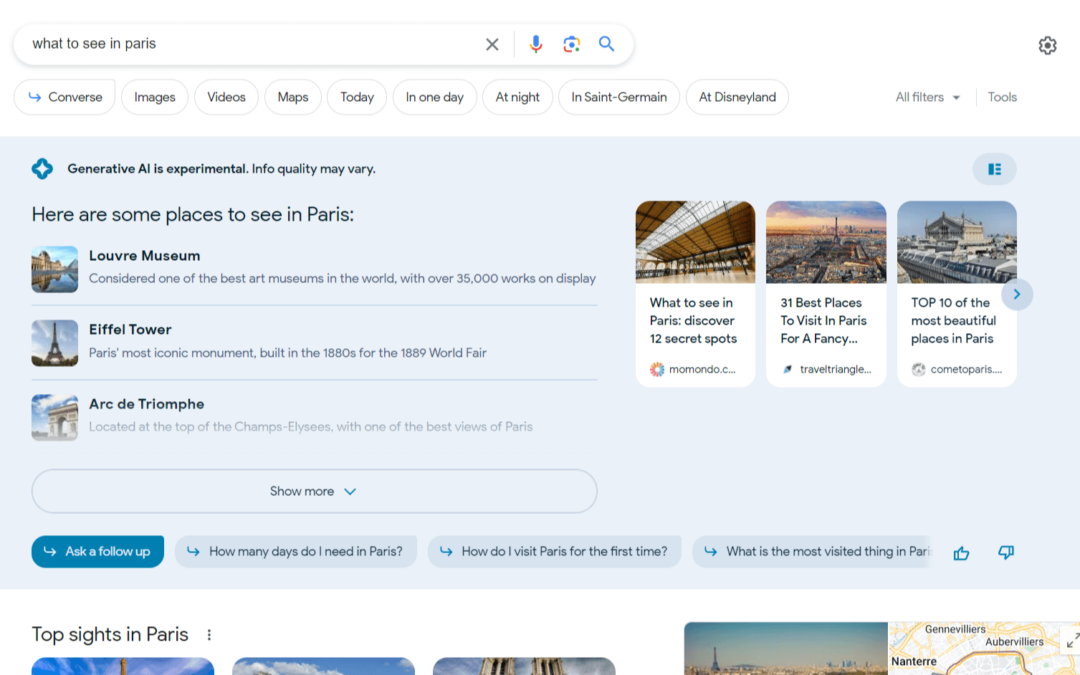Click the Paris map preview

pyautogui.click(x=984, y=649)
